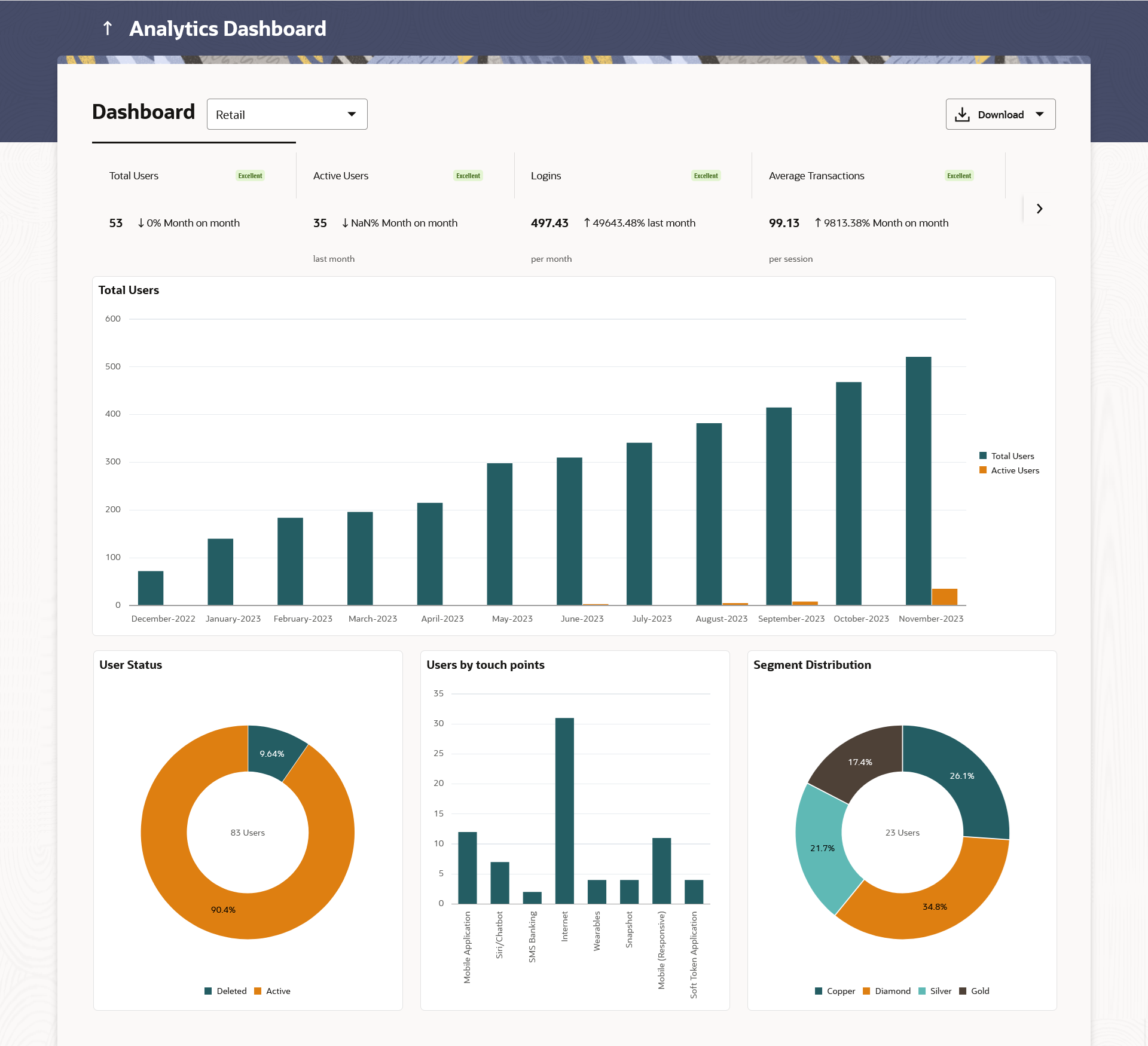Click the Internet touch point bar

pos(564,810)
